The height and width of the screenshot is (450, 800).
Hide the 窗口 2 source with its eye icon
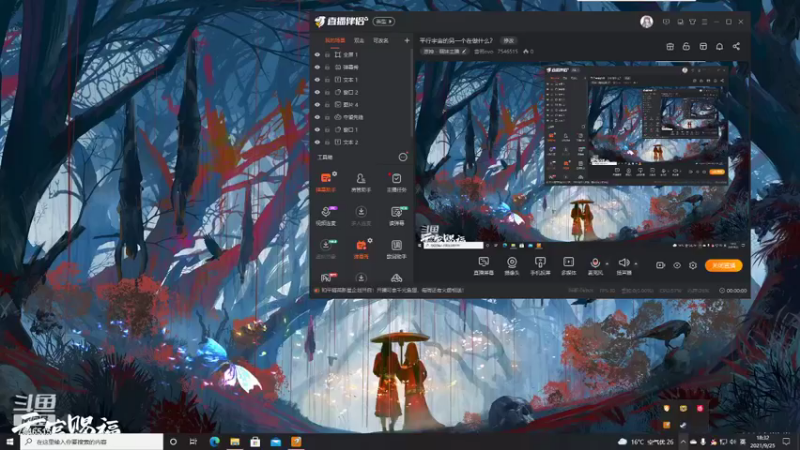(317, 92)
